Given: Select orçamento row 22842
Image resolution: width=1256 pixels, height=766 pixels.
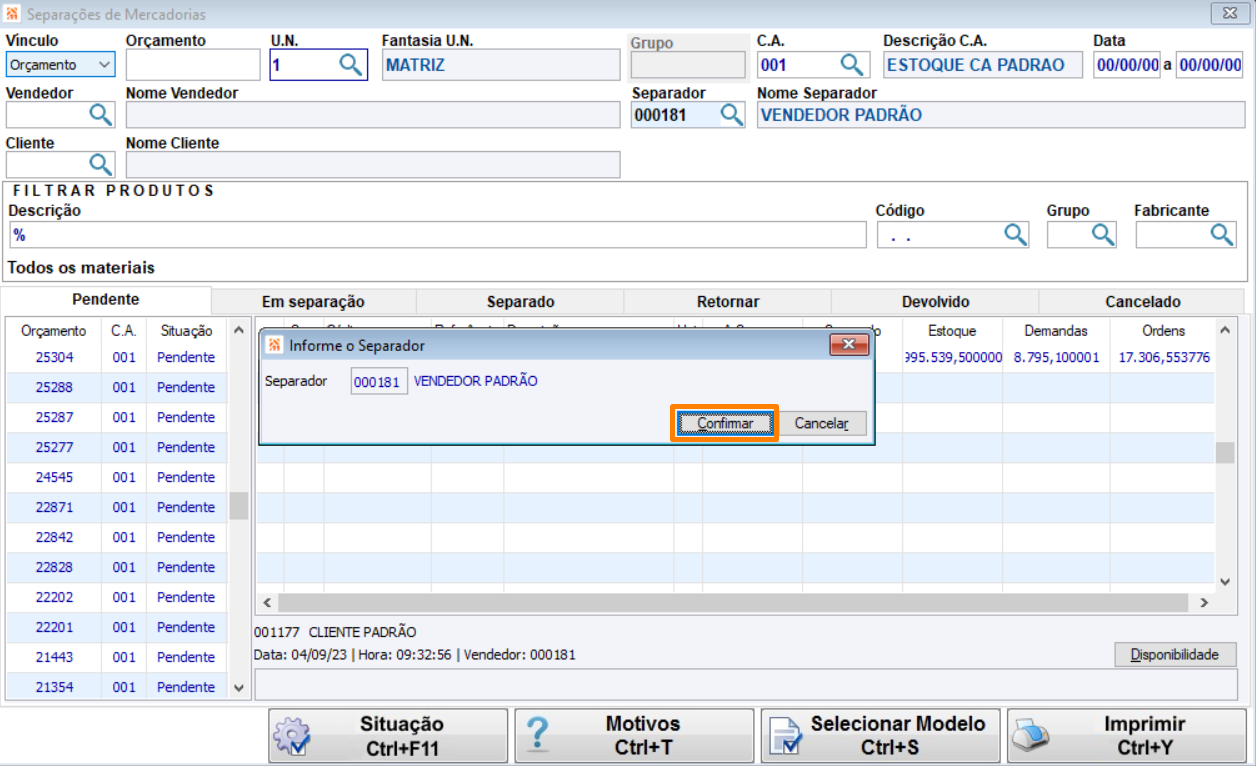Looking at the screenshot, I should coord(117,537).
